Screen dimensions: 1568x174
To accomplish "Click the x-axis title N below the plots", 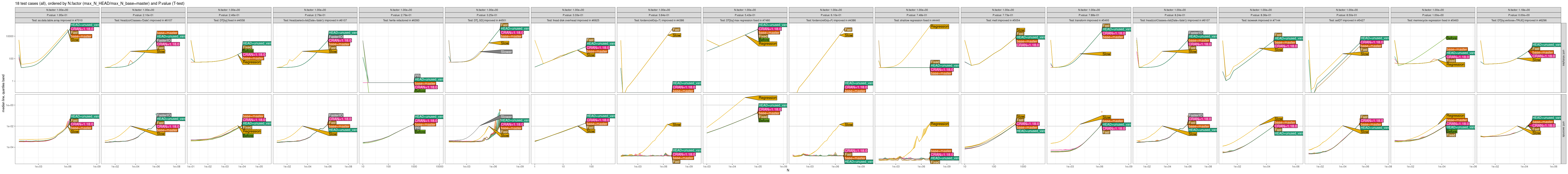I will (x=788, y=170).
